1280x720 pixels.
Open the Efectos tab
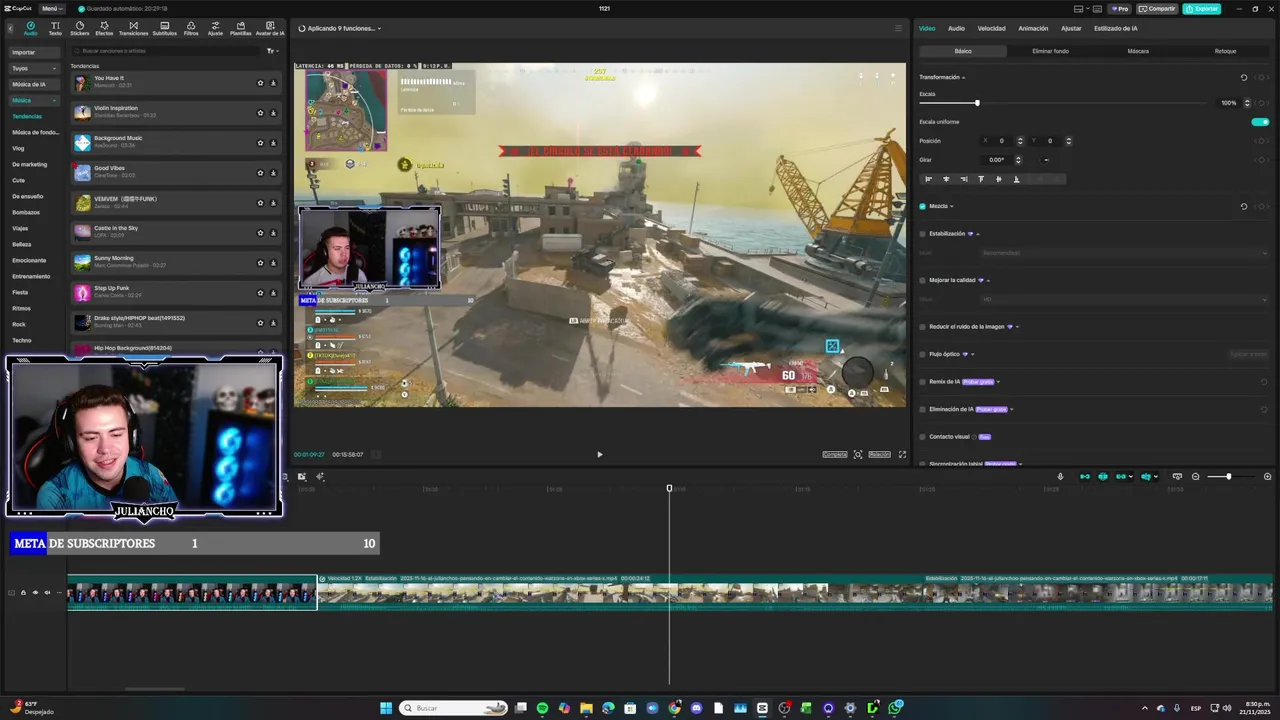(104, 28)
